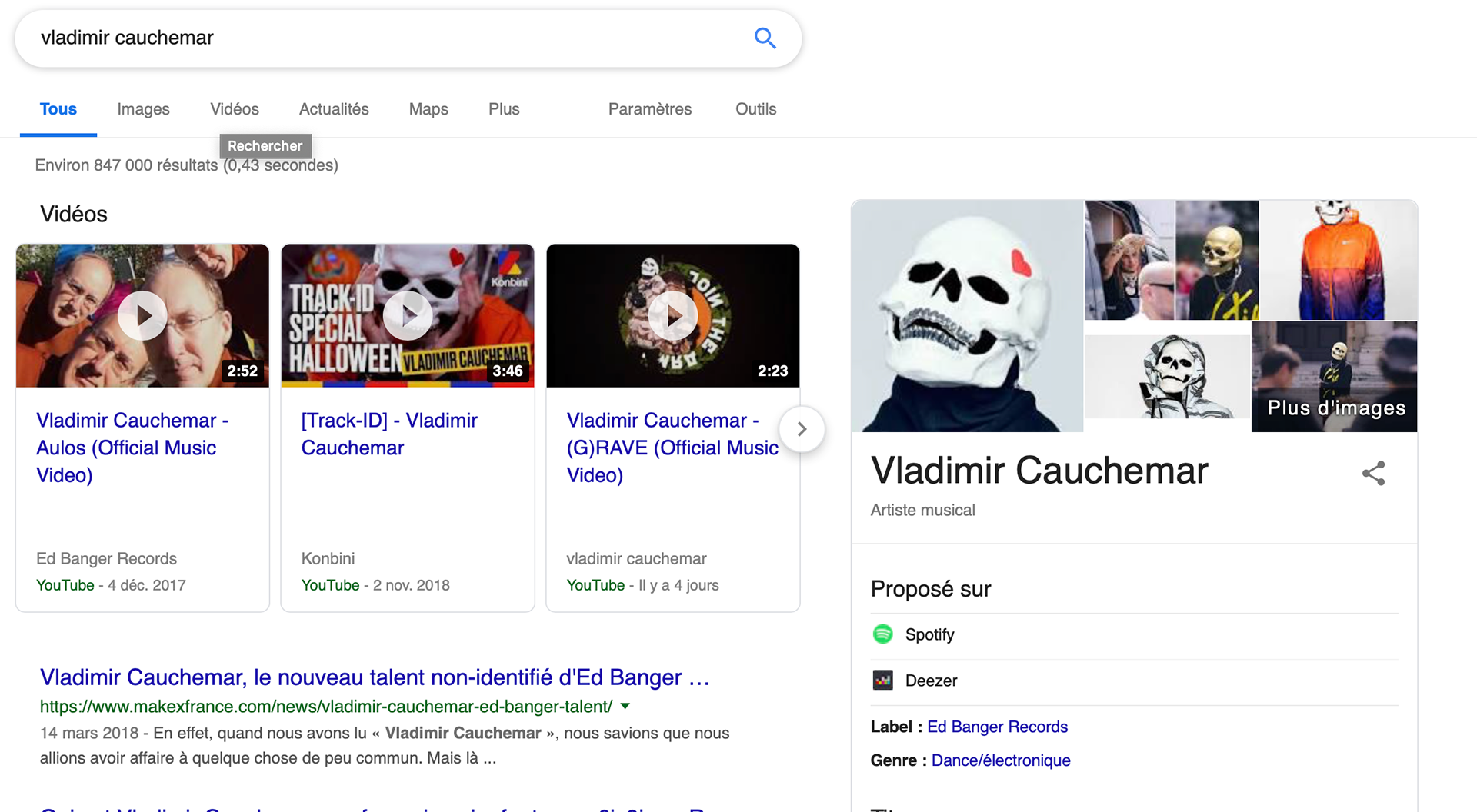This screenshot has width=1477, height=812.
Task: Click Plus d'images to see more photos
Action: 1335,377
